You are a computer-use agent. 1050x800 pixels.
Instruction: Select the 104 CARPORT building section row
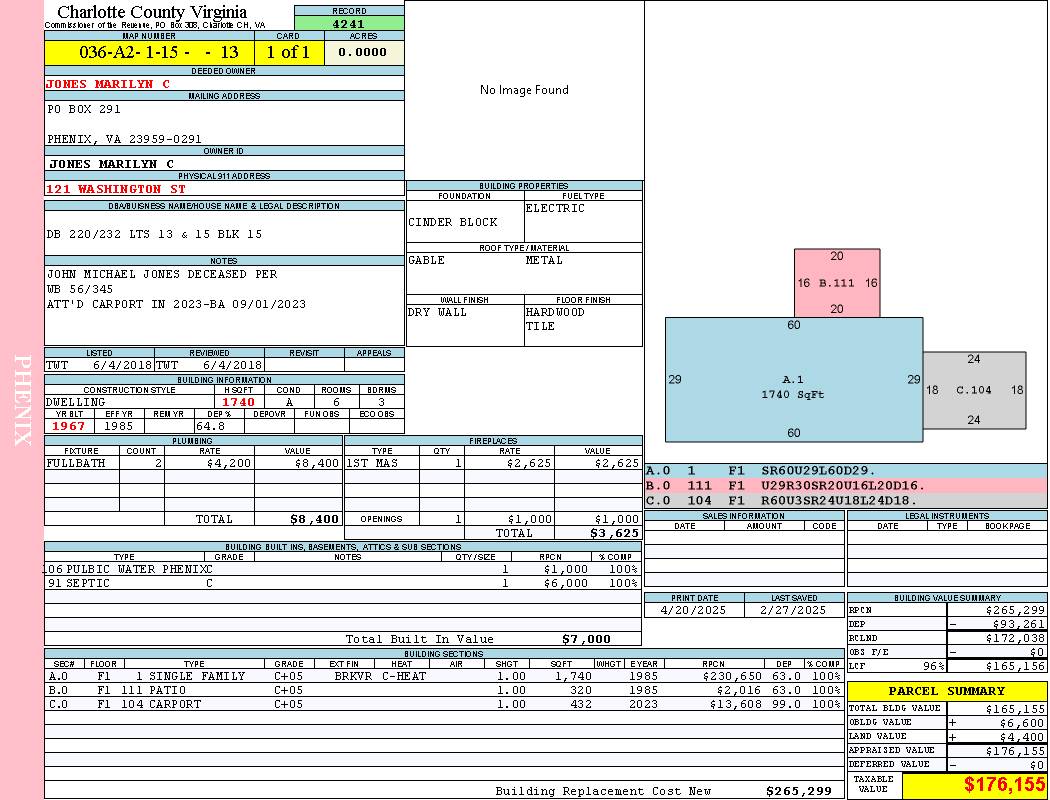click(440, 704)
